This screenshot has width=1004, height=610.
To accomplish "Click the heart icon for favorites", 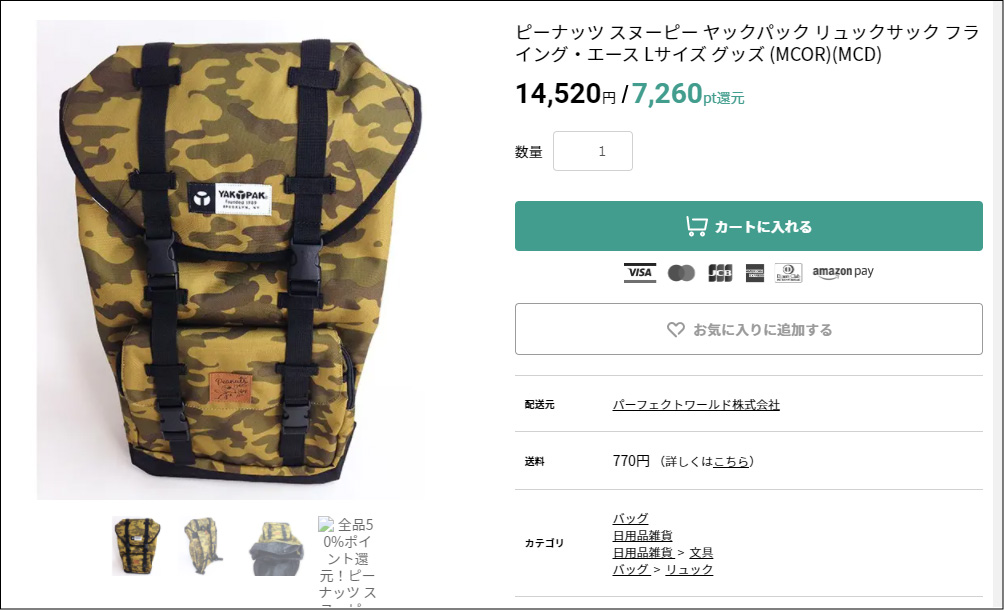I will point(676,330).
